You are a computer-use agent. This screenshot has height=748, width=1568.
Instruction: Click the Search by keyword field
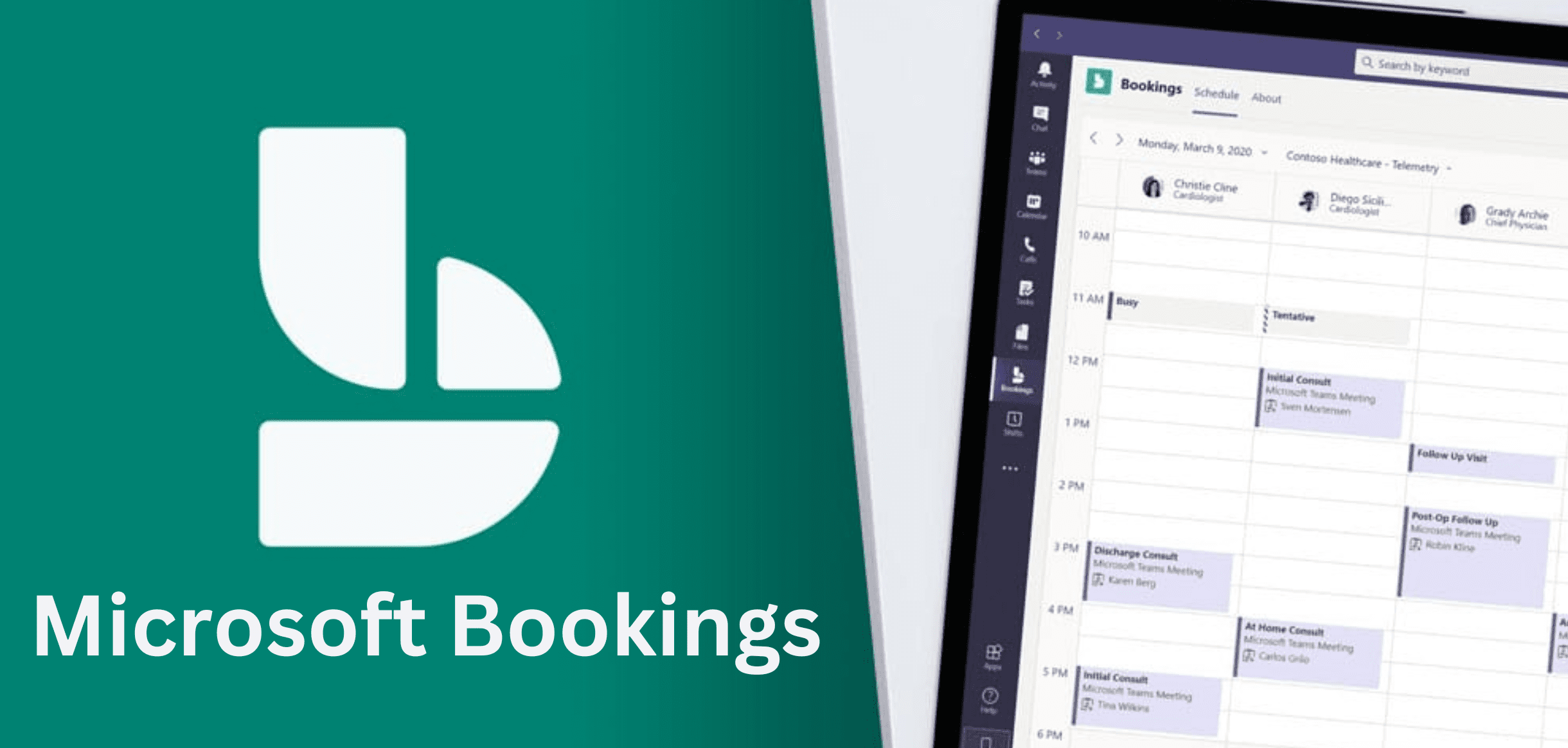pos(1462,69)
